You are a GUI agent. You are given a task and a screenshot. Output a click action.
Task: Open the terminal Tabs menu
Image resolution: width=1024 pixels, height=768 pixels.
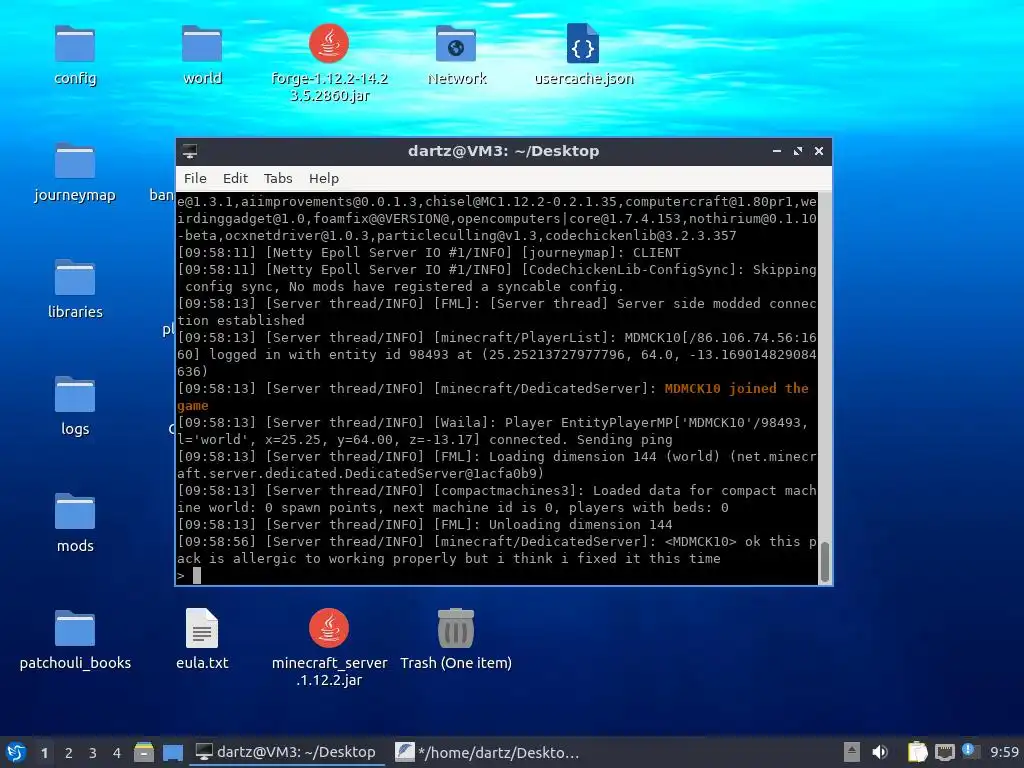click(278, 178)
